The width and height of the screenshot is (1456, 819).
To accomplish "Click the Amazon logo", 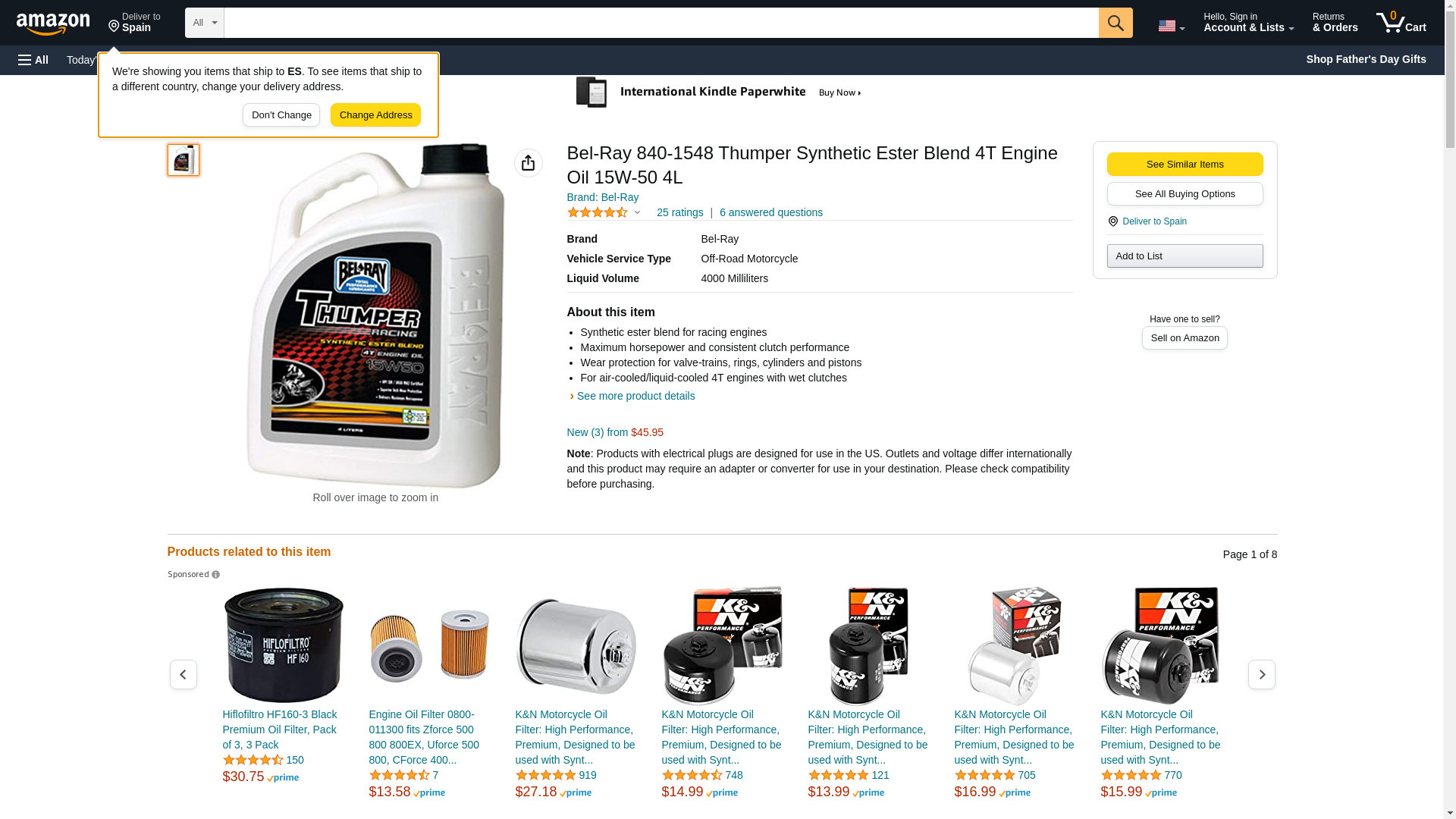I will [x=53, y=24].
